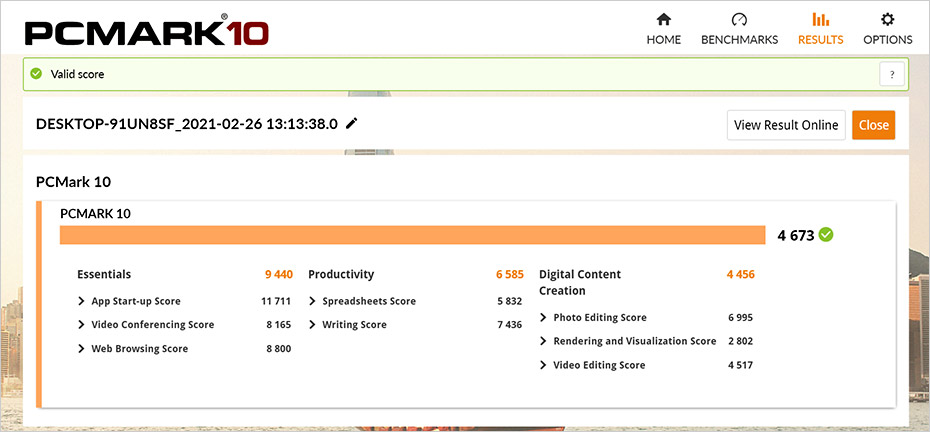Image resolution: width=930 pixels, height=432 pixels.
Task: Expand Spreadsheets Score chevron
Action: click(x=313, y=301)
